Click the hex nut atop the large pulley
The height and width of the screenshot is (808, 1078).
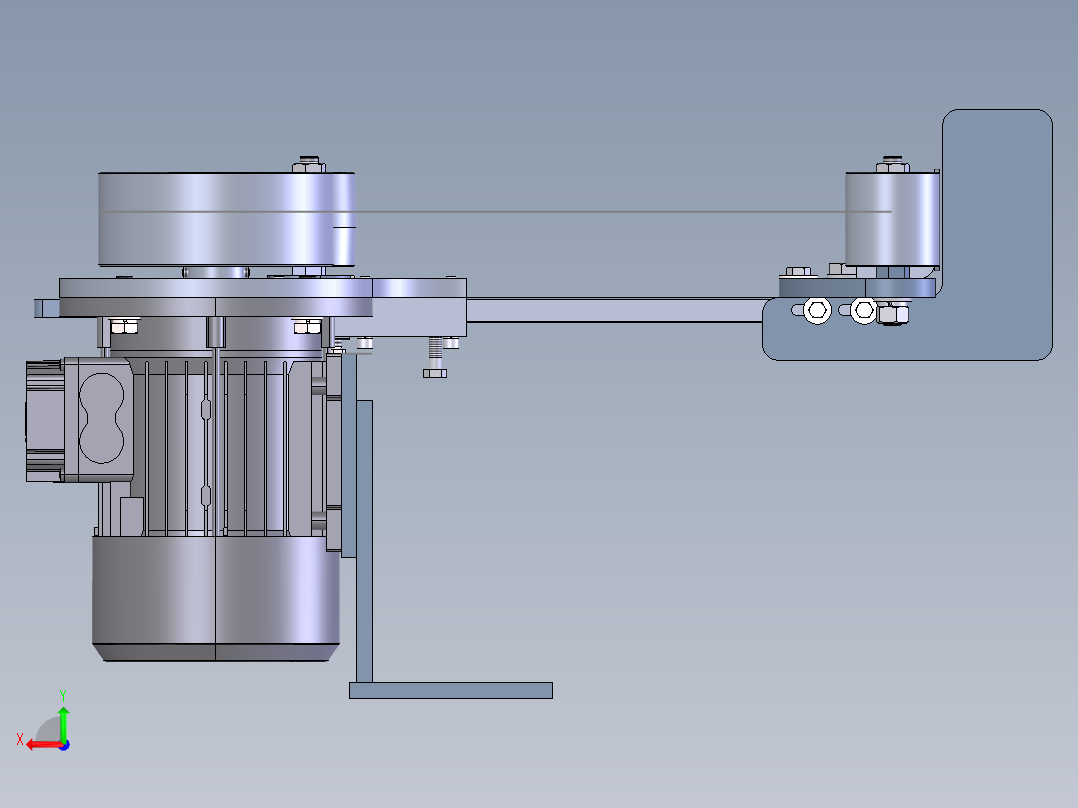click(x=309, y=165)
